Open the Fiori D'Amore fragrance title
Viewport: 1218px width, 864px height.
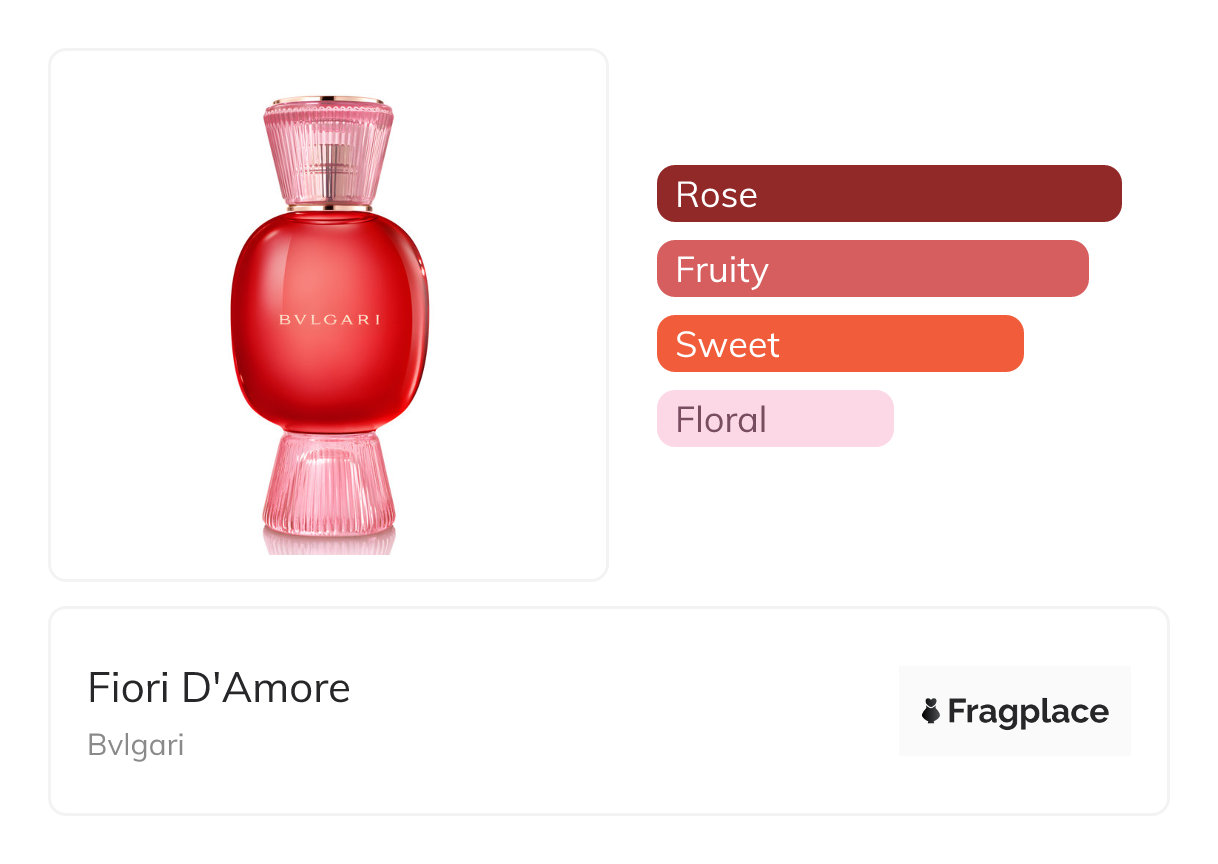(x=219, y=688)
